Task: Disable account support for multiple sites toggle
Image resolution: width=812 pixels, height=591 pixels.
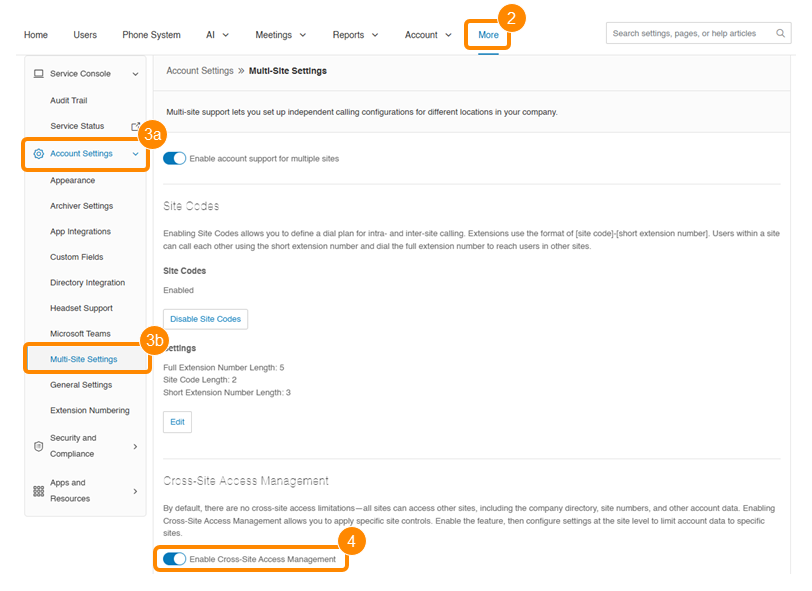Action: (x=175, y=158)
